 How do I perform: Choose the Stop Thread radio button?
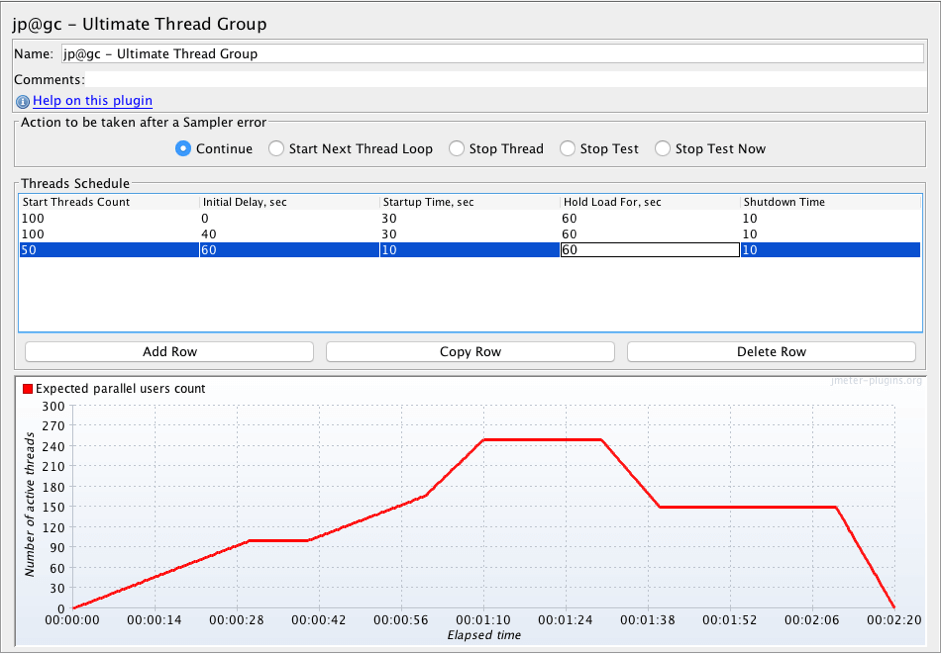456,148
